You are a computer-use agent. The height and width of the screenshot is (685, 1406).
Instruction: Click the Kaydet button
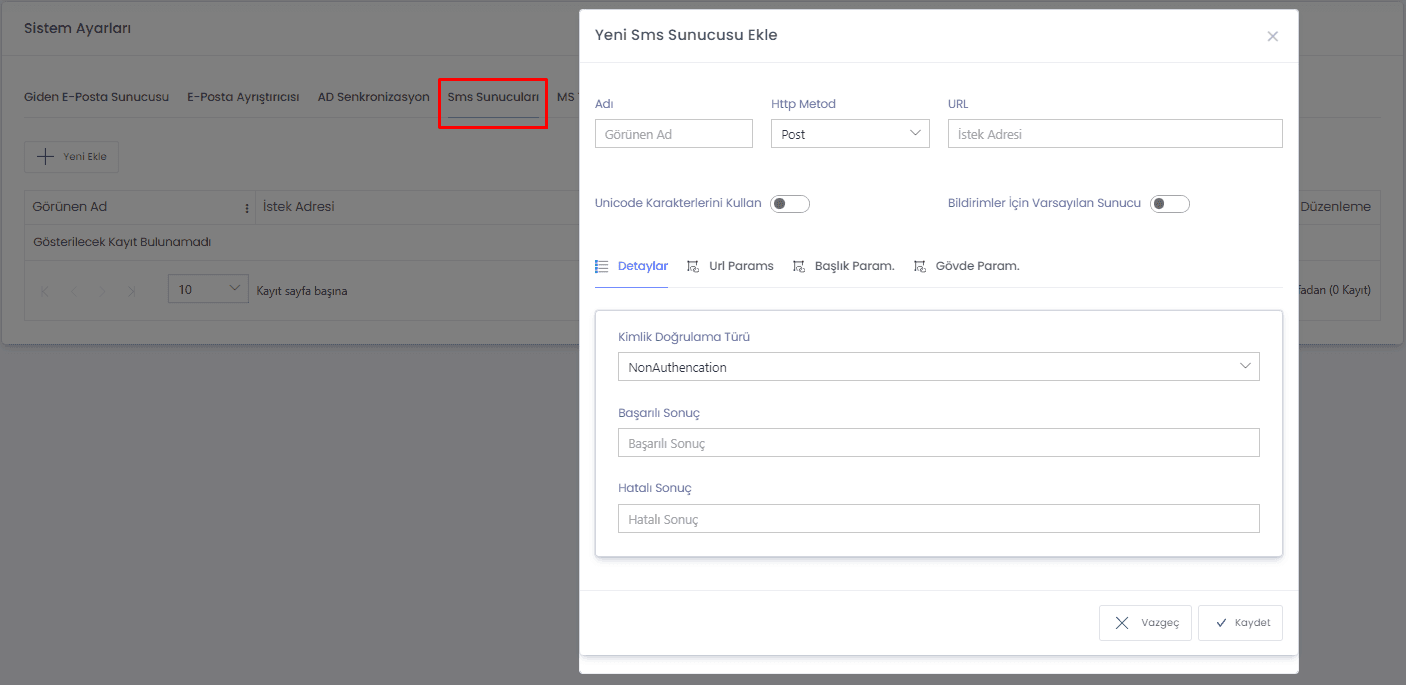[x=1240, y=623]
